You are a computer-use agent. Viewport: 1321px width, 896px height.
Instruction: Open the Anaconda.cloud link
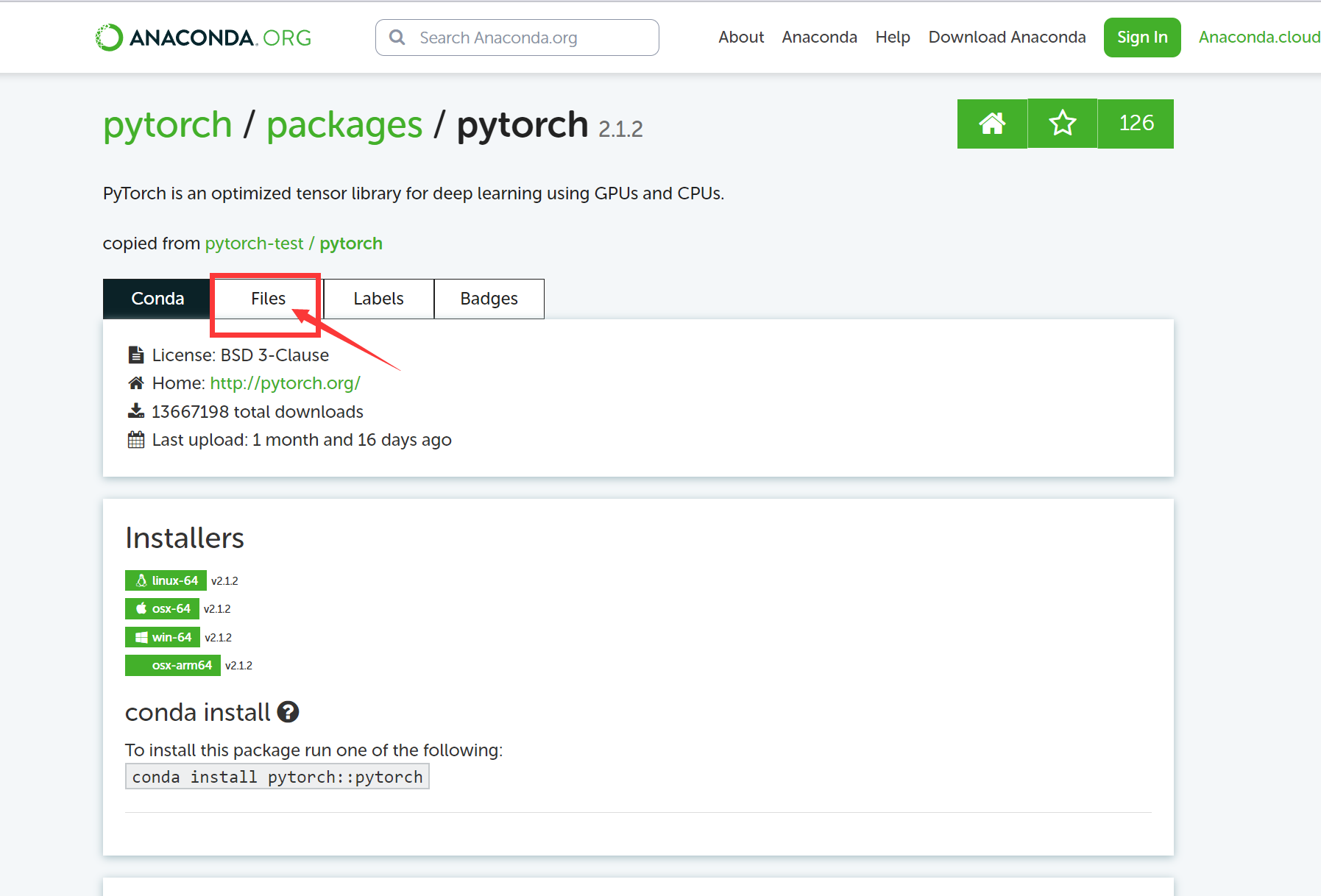1259,37
